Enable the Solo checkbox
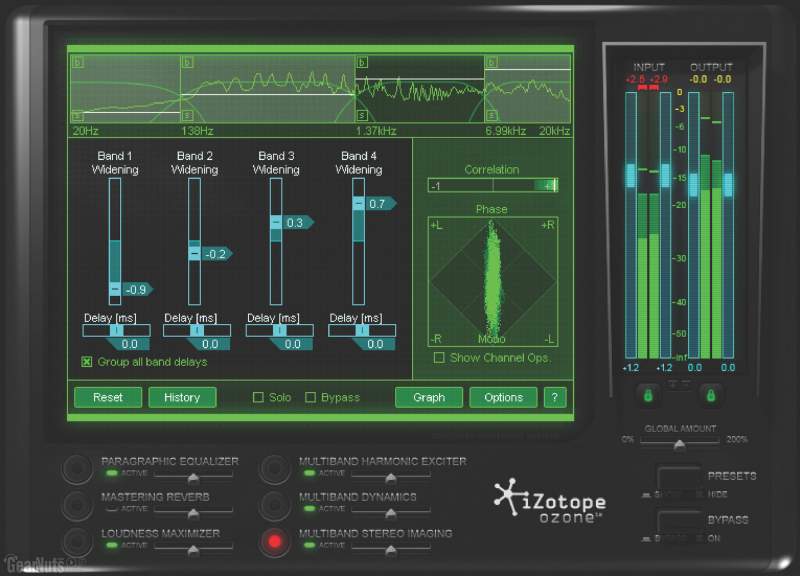Image resolution: width=800 pixels, height=576 pixels. point(258,397)
